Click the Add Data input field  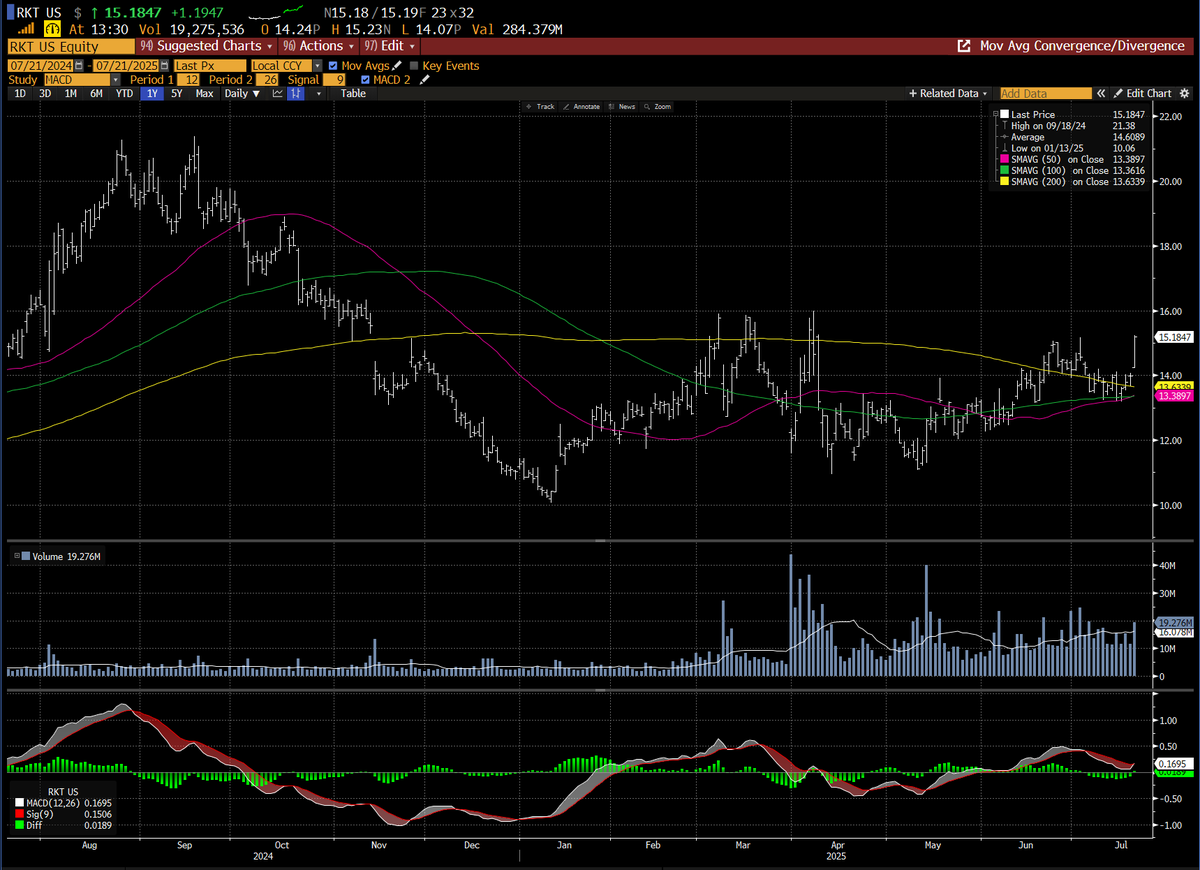(x=1046, y=93)
